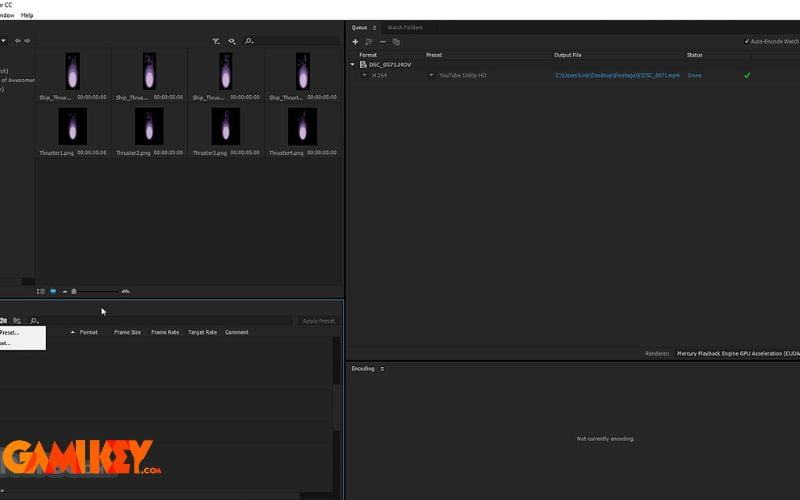The height and width of the screenshot is (500, 800).
Task: Click the Add Output icon in Queue toolbar
Action: [x=369, y=42]
